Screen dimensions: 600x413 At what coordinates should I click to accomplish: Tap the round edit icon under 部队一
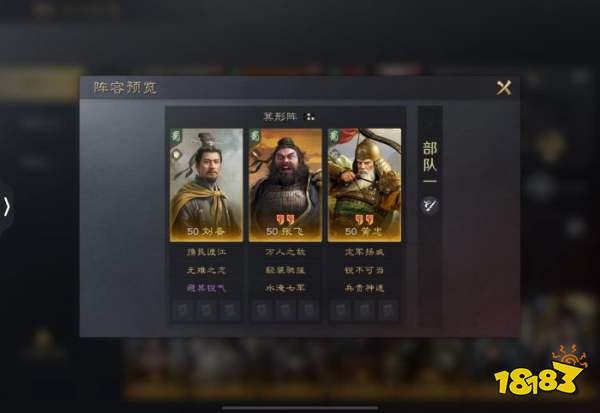[430, 205]
